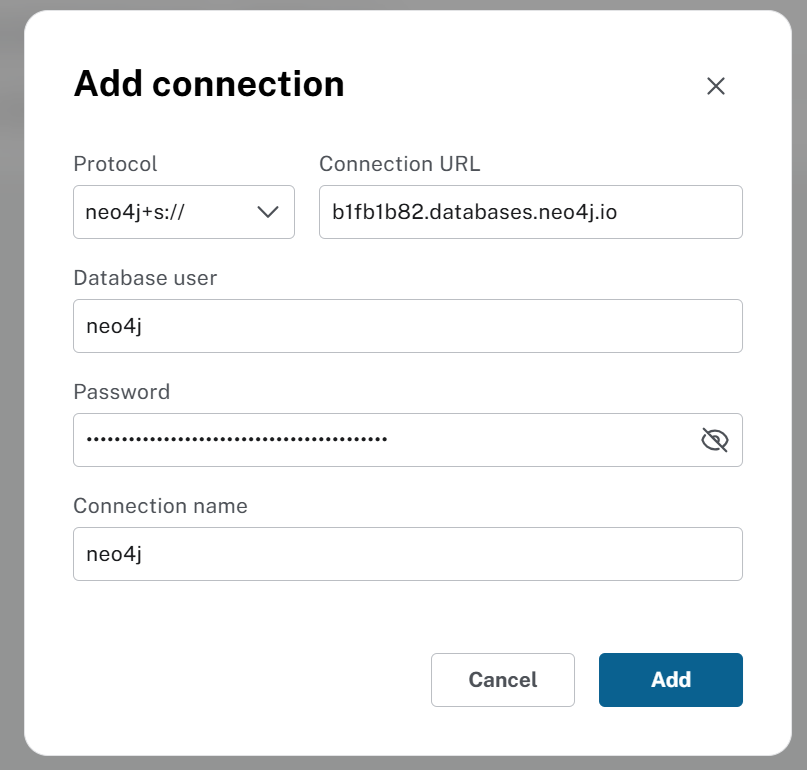The image size is (807, 770).
Task: Click the b1fb1b82.databases.neo4j.io text
Action: 474,212
